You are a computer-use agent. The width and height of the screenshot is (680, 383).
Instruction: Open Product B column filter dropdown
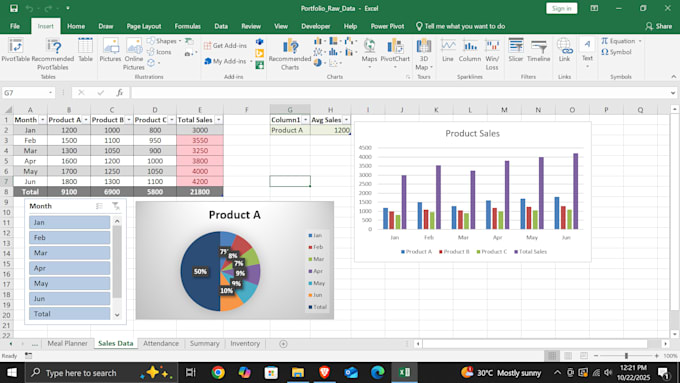pos(128,120)
